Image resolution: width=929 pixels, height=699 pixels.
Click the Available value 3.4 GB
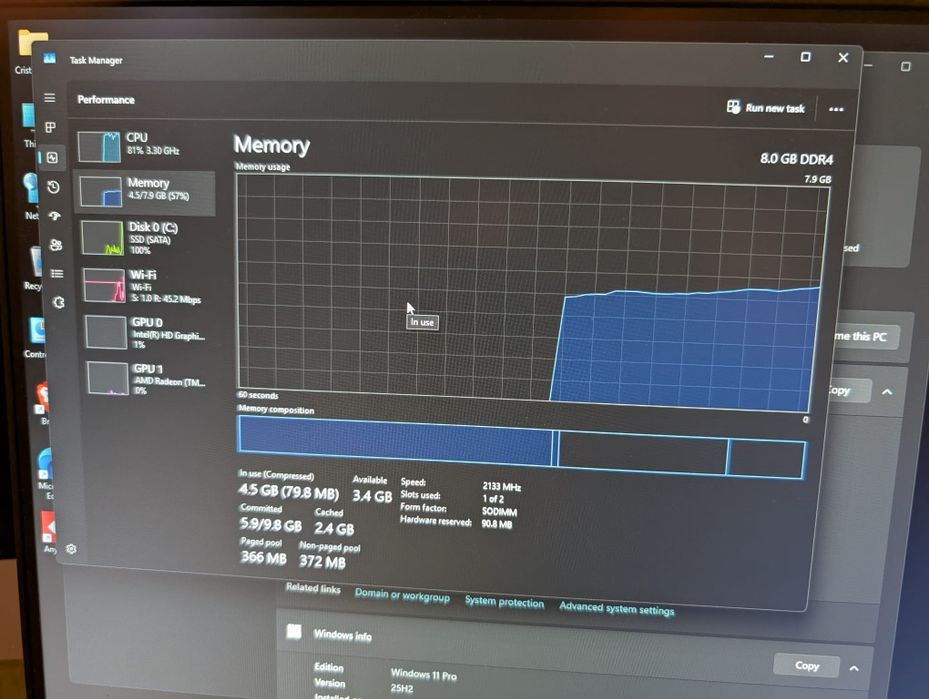[x=372, y=496]
